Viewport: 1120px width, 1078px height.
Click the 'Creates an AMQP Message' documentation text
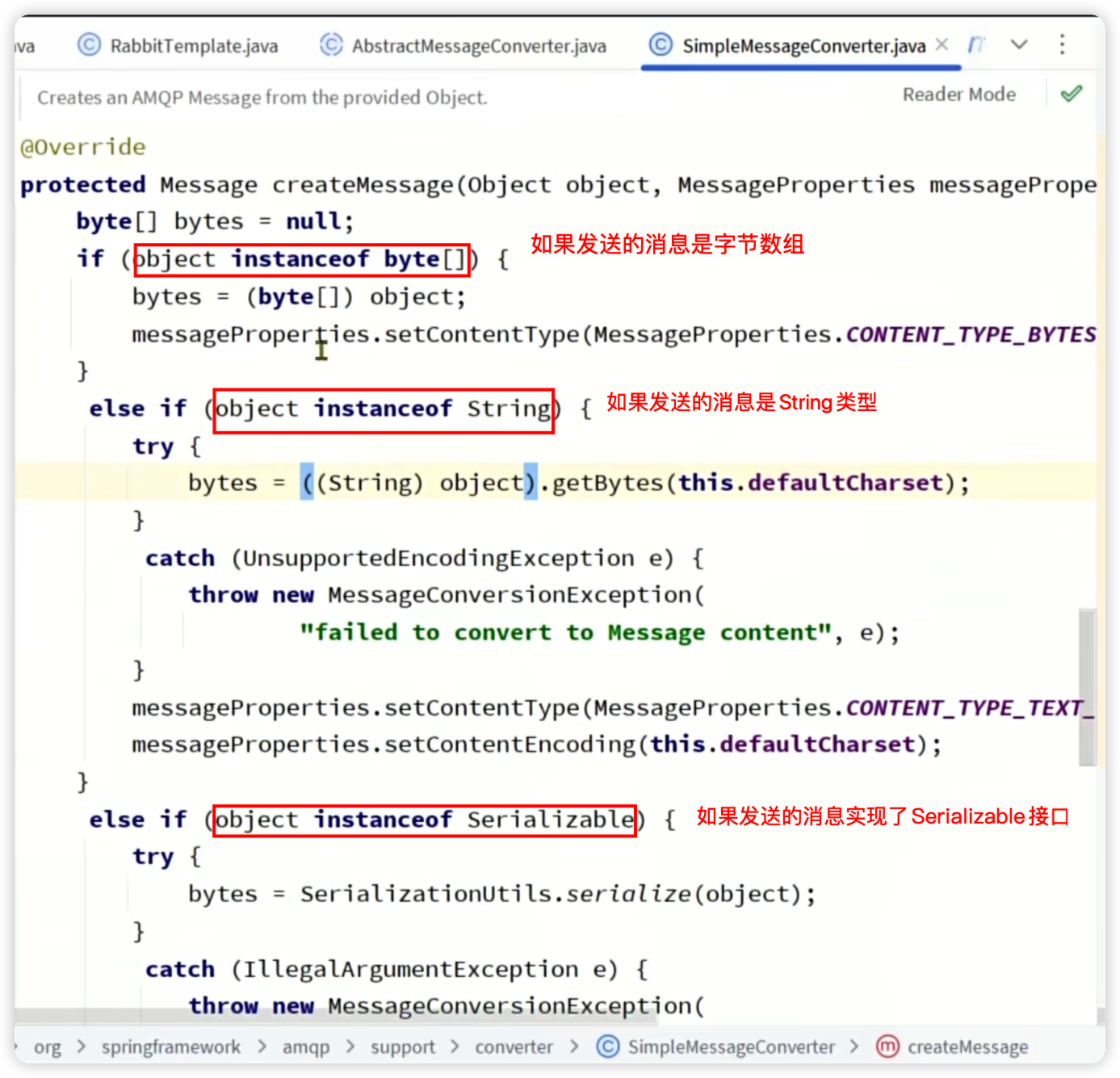tap(262, 97)
